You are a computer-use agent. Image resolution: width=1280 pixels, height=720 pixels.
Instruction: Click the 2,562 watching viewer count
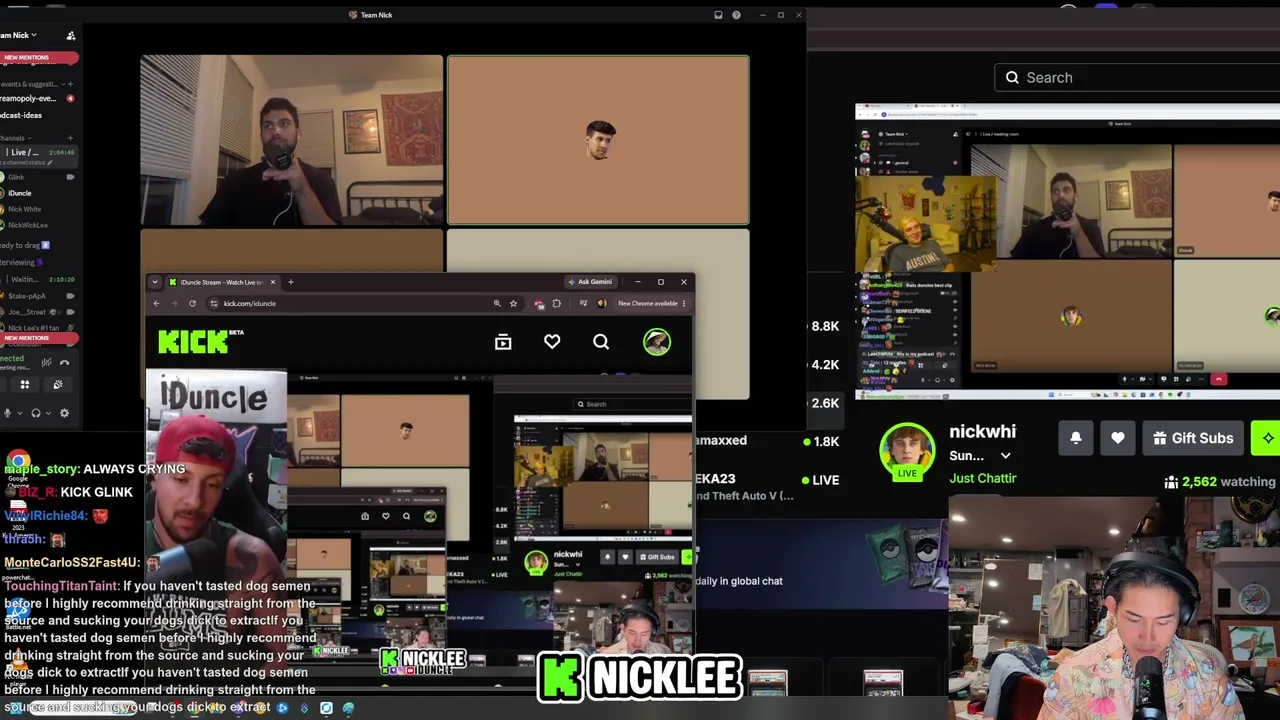tap(1220, 482)
